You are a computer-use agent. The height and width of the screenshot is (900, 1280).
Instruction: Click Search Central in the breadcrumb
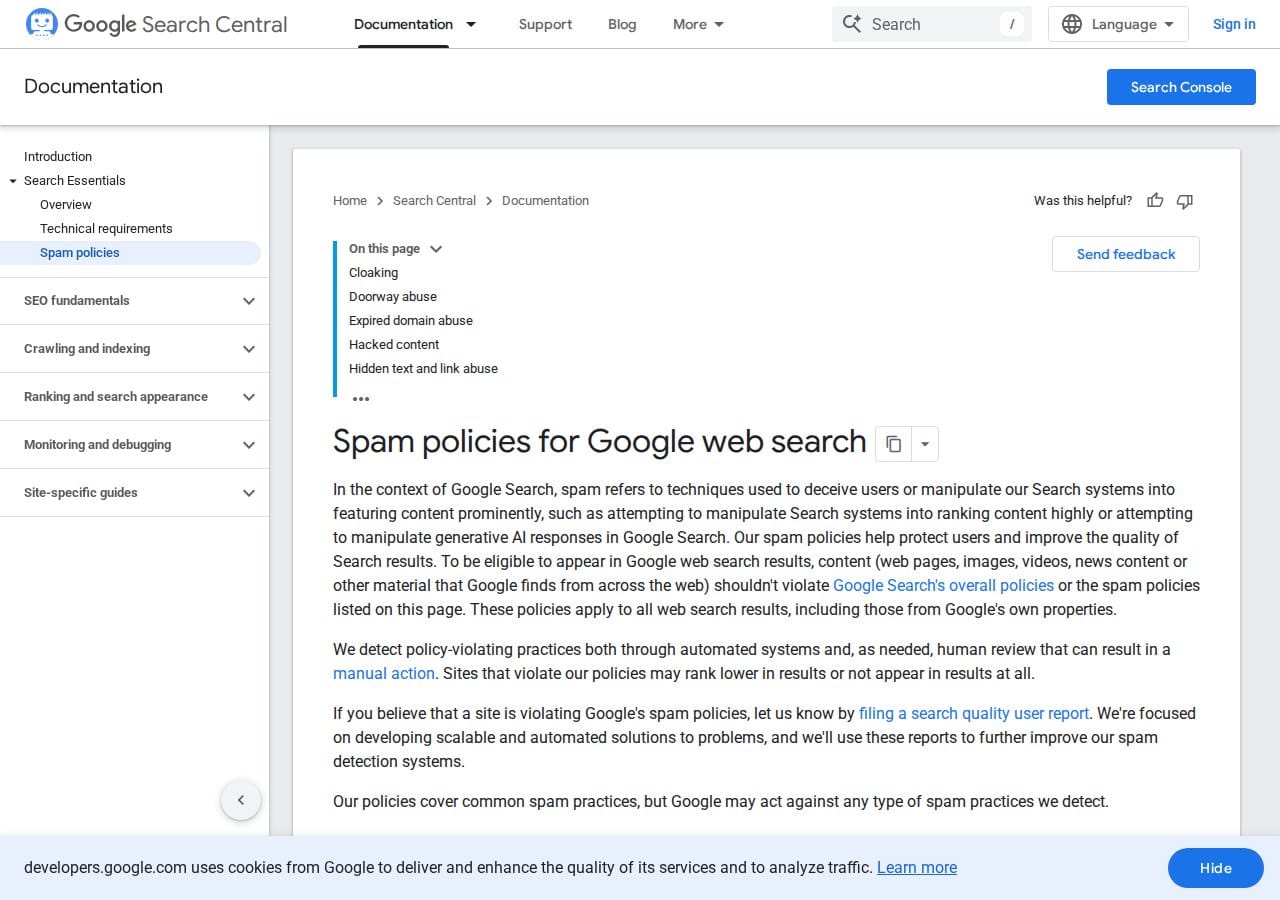(x=434, y=201)
